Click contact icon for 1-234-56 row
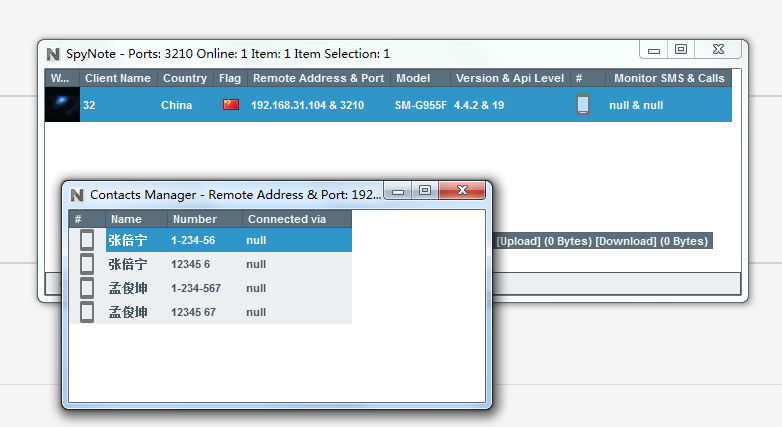 click(87, 240)
